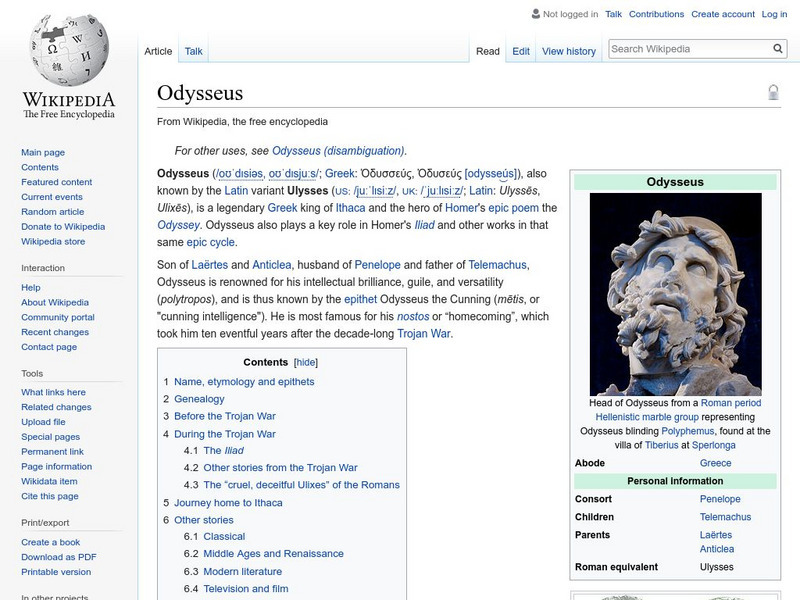
Task: Jump to Journey home to Ithaca section
Action: (x=228, y=503)
